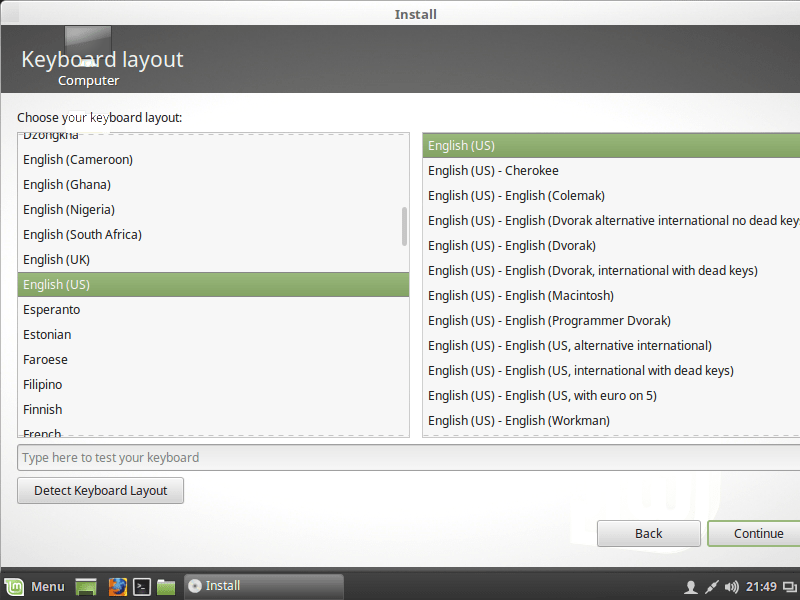Select English (Ghana) layout
Viewport: 800px width, 600px height.
[x=213, y=185]
